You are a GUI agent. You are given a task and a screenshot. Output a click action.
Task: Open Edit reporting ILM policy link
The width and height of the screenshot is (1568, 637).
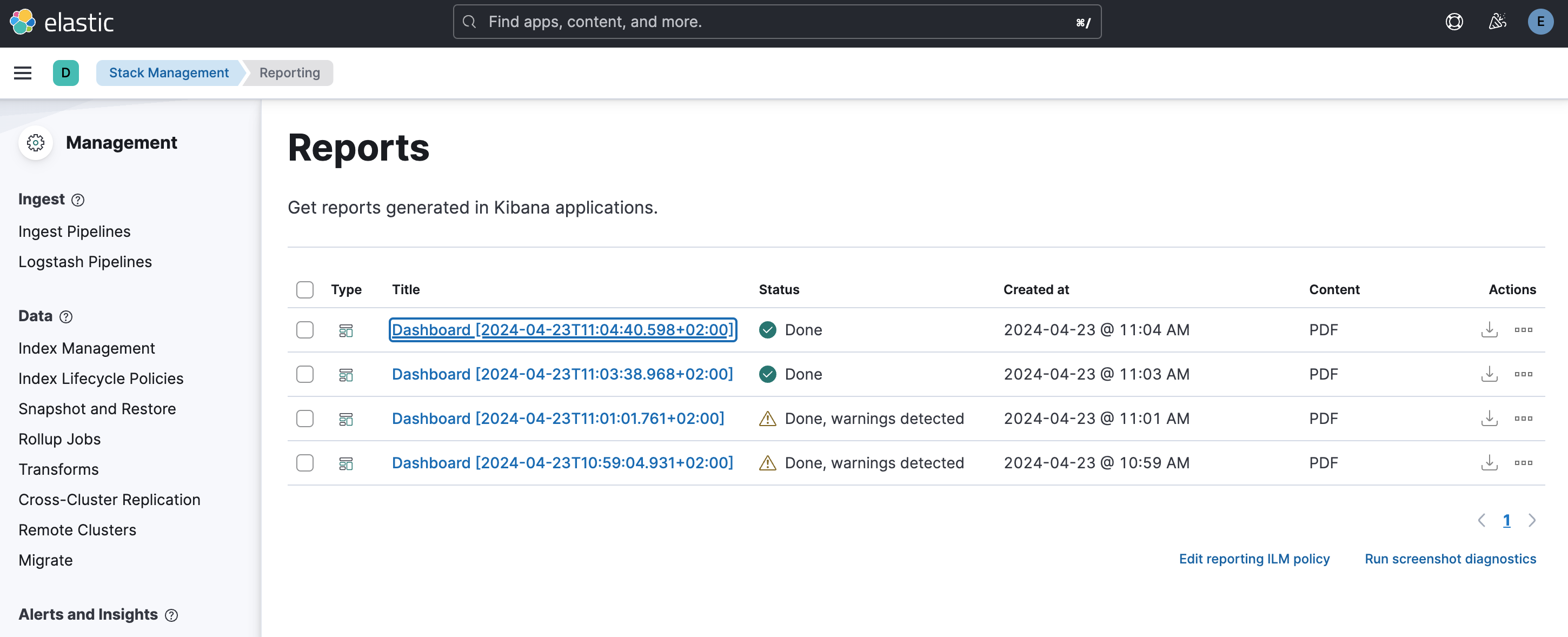(x=1253, y=558)
